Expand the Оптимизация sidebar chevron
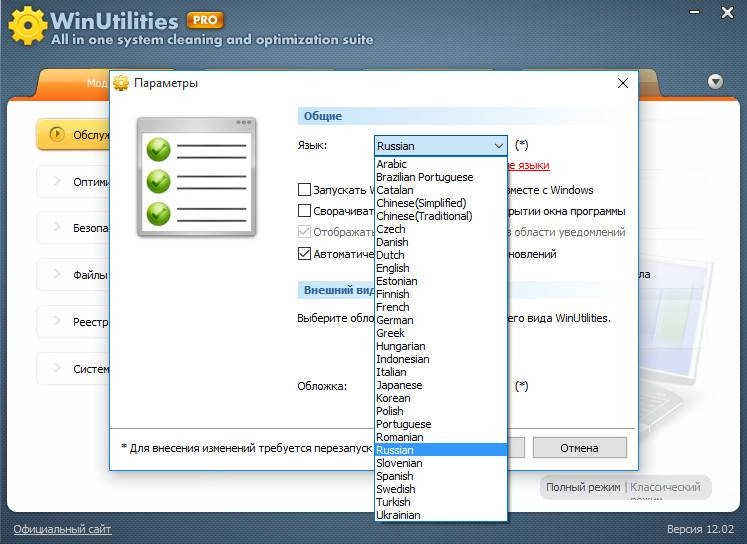This screenshot has height=544, width=747. pos(57,181)
